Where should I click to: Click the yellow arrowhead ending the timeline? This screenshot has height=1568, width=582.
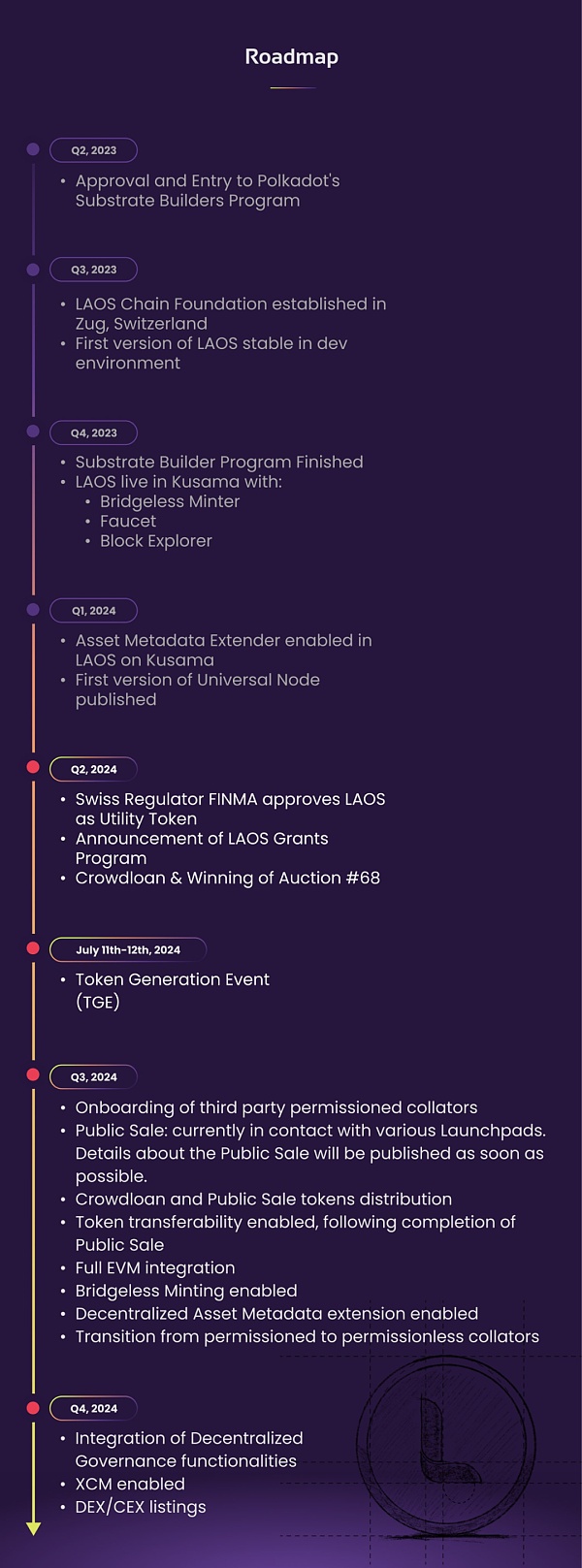34,1528
